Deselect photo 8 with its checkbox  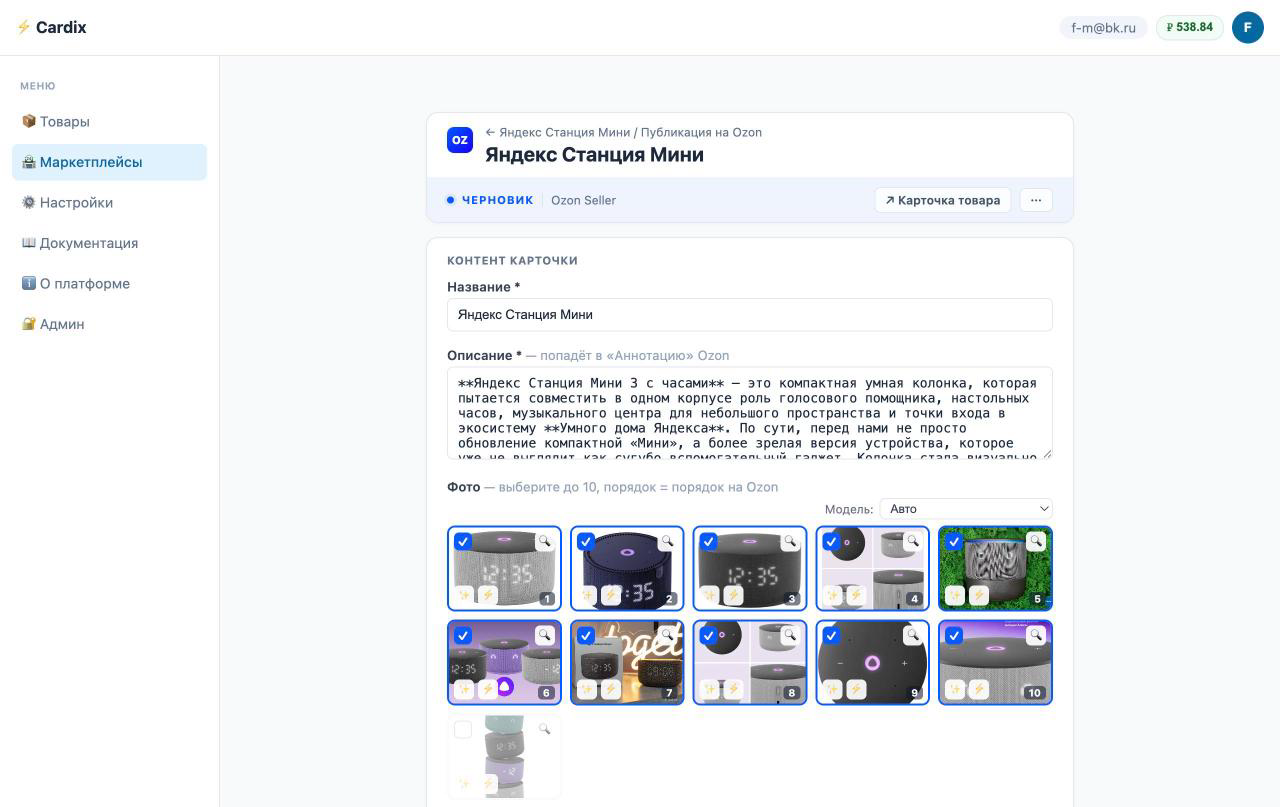point(709,636)
